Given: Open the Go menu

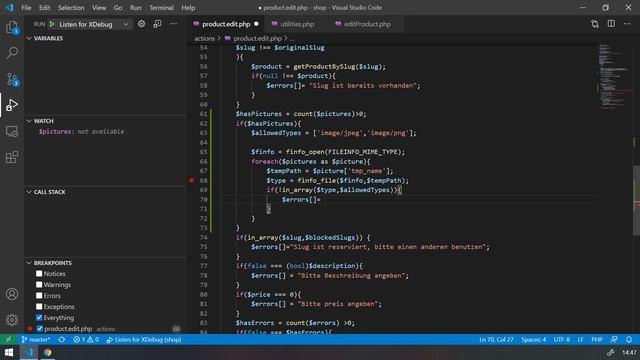Looking at the screenshot, I should [118, 8].
